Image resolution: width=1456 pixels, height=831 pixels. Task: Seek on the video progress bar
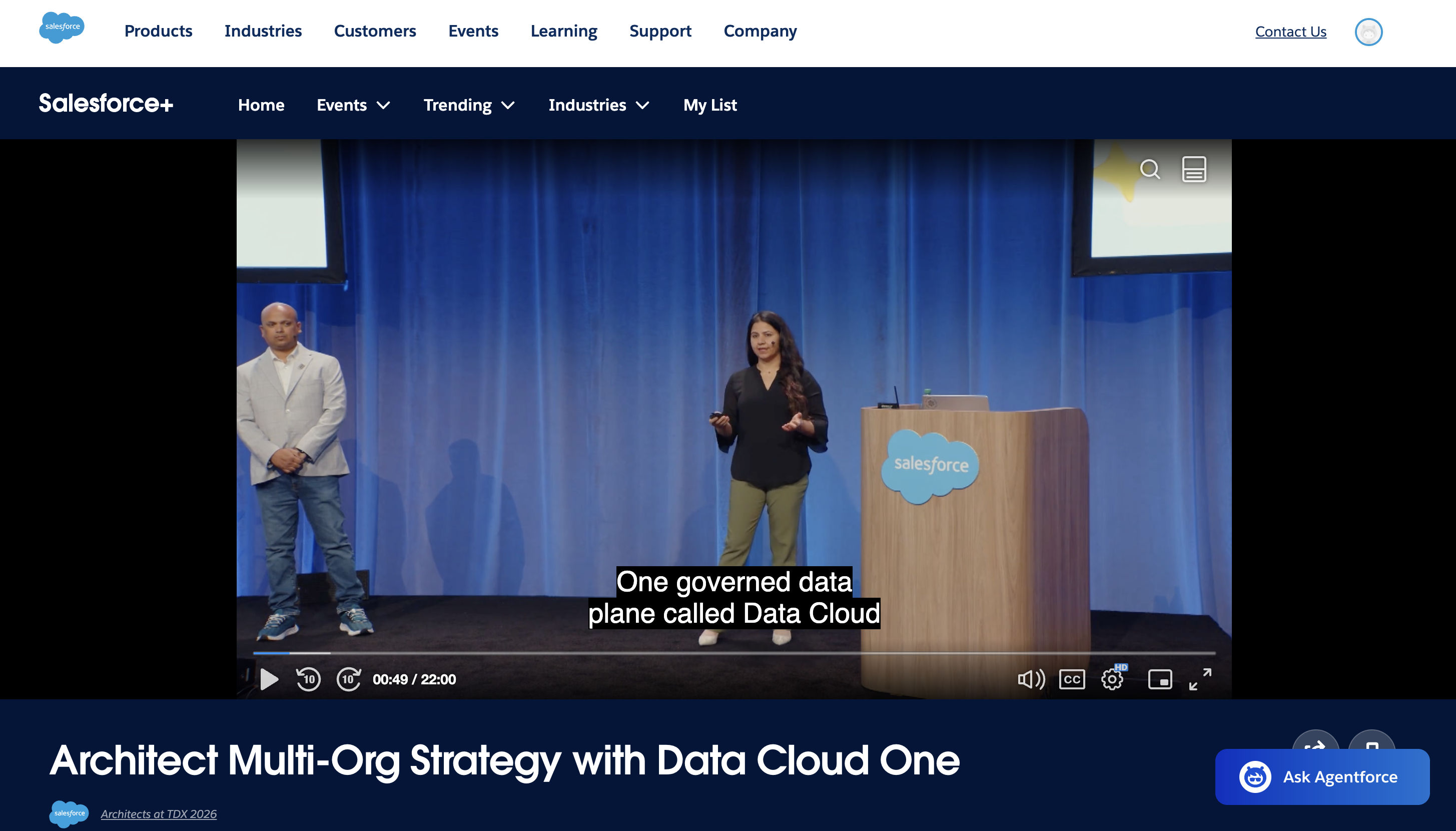coord(734,652)
